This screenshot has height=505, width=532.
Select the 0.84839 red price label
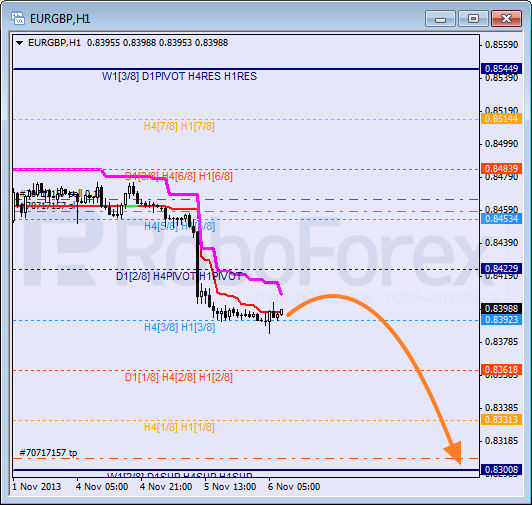(501, 169)
